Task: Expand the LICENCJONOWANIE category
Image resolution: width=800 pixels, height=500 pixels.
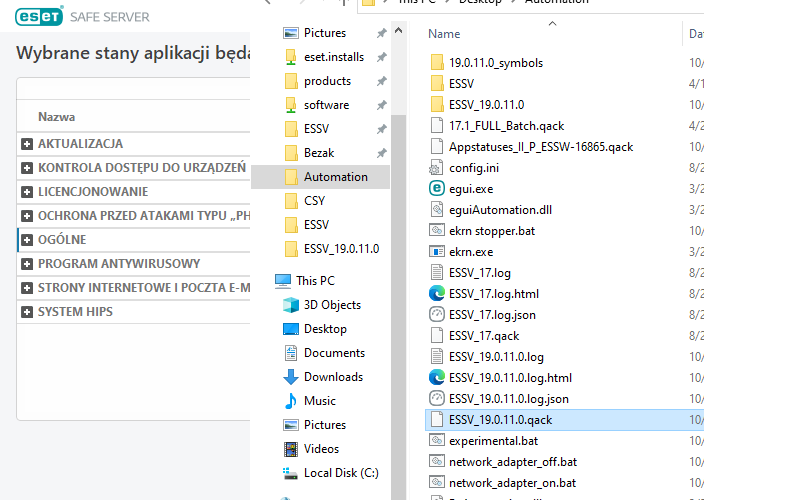Action: click(x=27, y=192)
